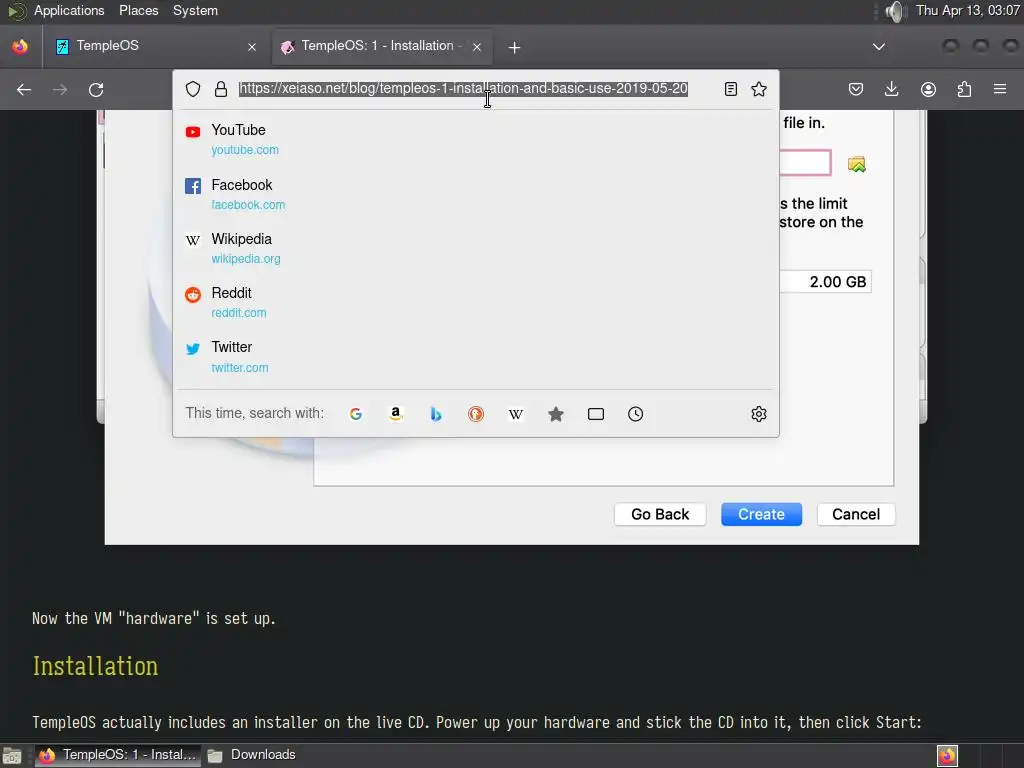Open search settings gear icon
The height and width of the screenshot is (768, 1024).
[x=759, y=414]
